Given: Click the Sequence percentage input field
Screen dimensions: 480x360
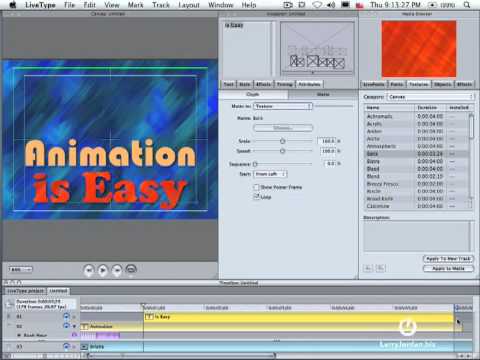Looking at the screenshot, I should click(329, 164).
